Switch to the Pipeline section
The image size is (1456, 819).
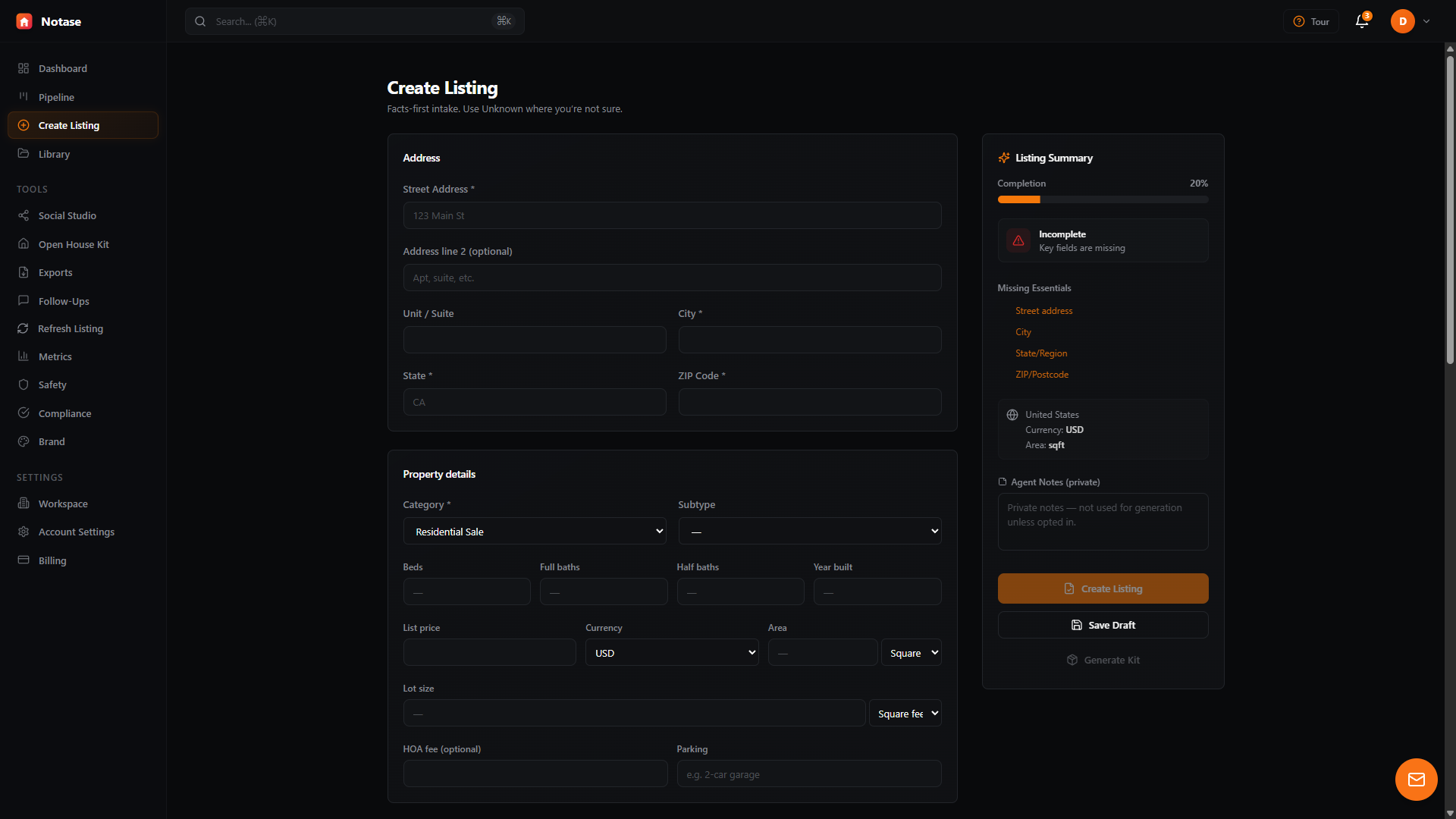56,97
